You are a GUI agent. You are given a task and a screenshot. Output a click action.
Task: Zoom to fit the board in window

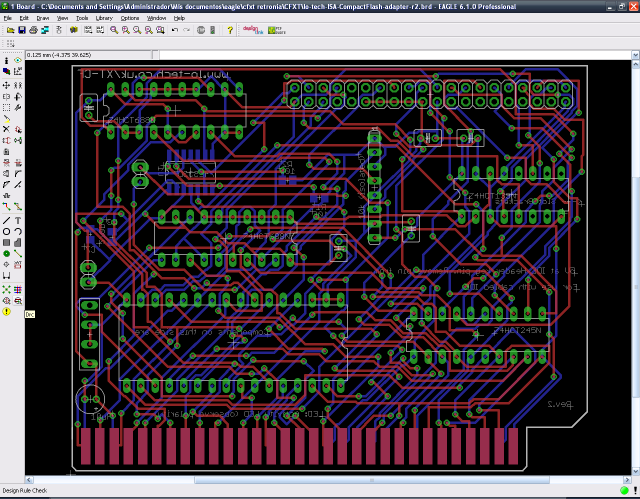coord(114,30)
